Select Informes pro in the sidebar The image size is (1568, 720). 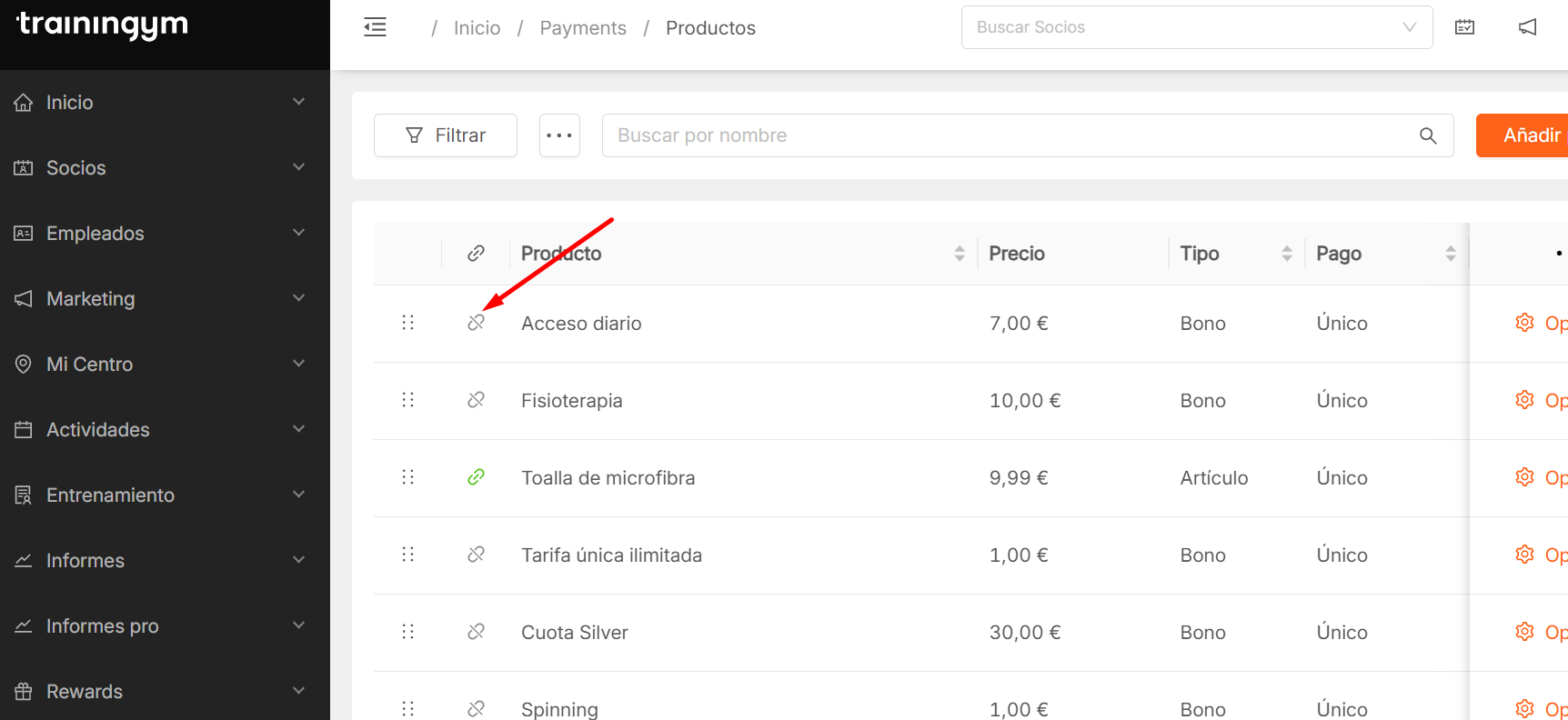tap(164, 626)
